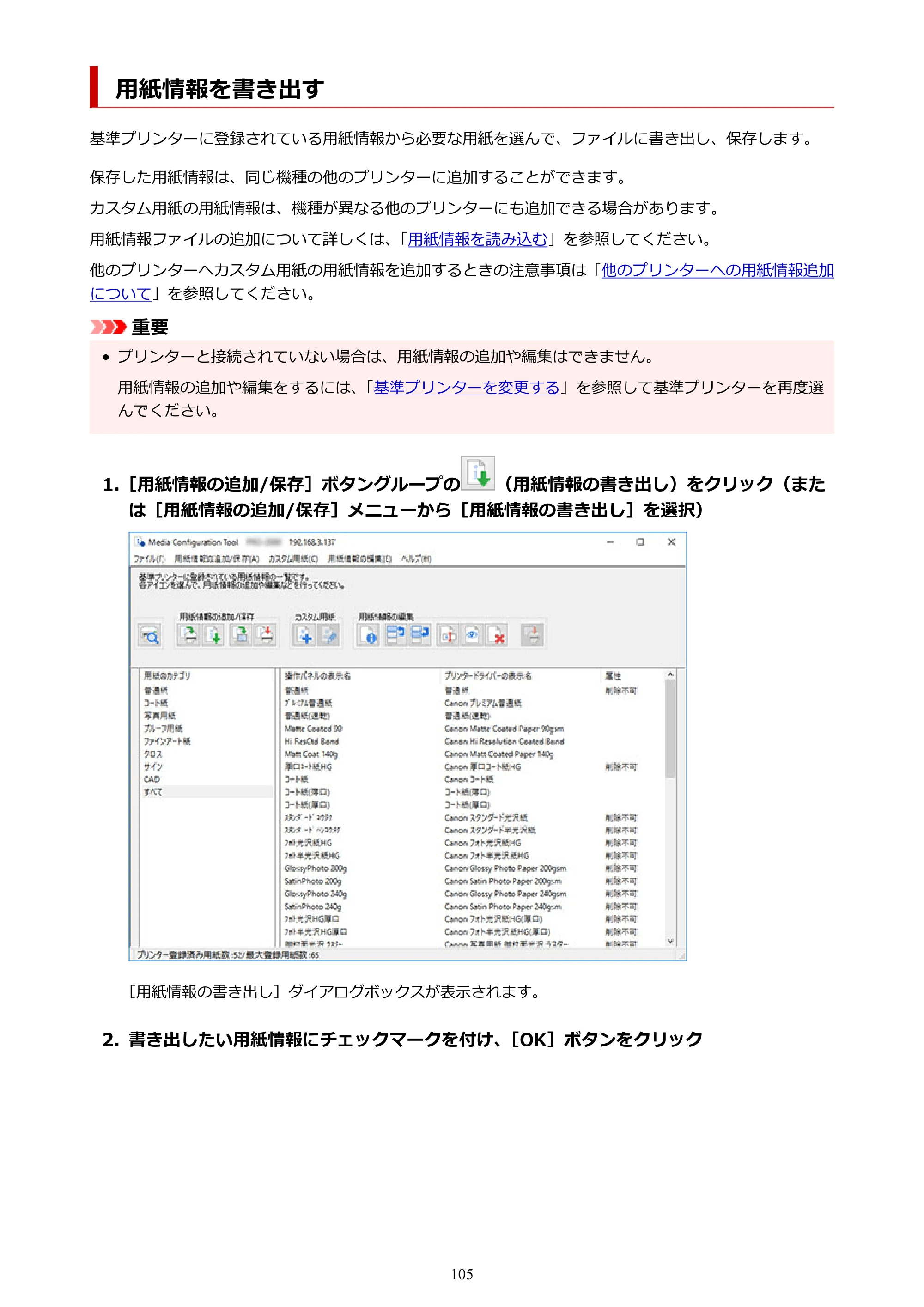924x1307 pixels.
Task: Click the greyed printer icon at toolbar's right end
Action: [x=533, y=635]
